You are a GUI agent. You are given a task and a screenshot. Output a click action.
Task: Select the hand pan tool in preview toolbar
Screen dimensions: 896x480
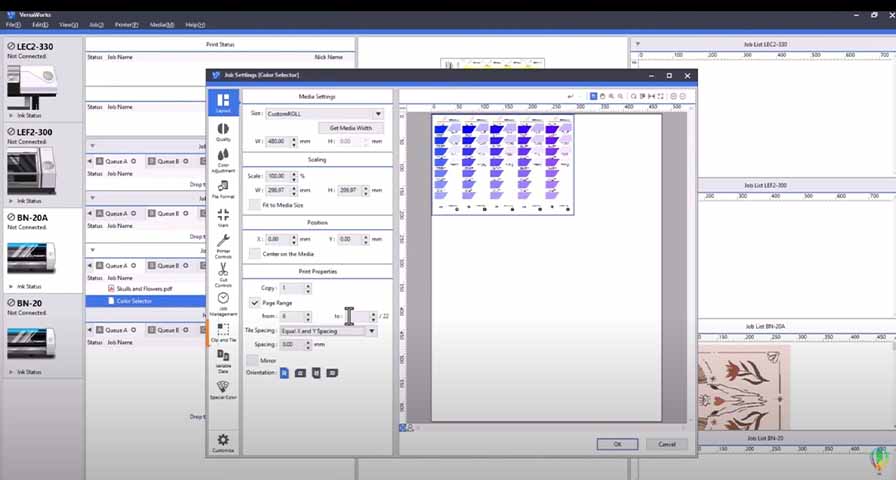(x=602, y=97)
